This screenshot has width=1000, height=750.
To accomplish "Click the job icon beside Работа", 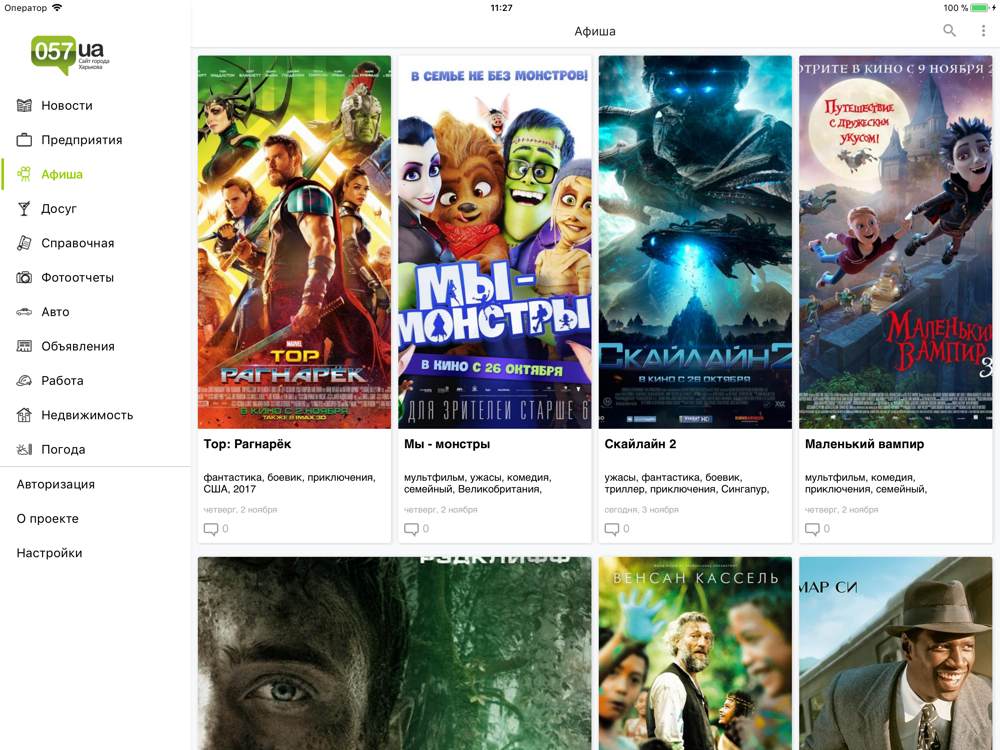I will (24, 381).
